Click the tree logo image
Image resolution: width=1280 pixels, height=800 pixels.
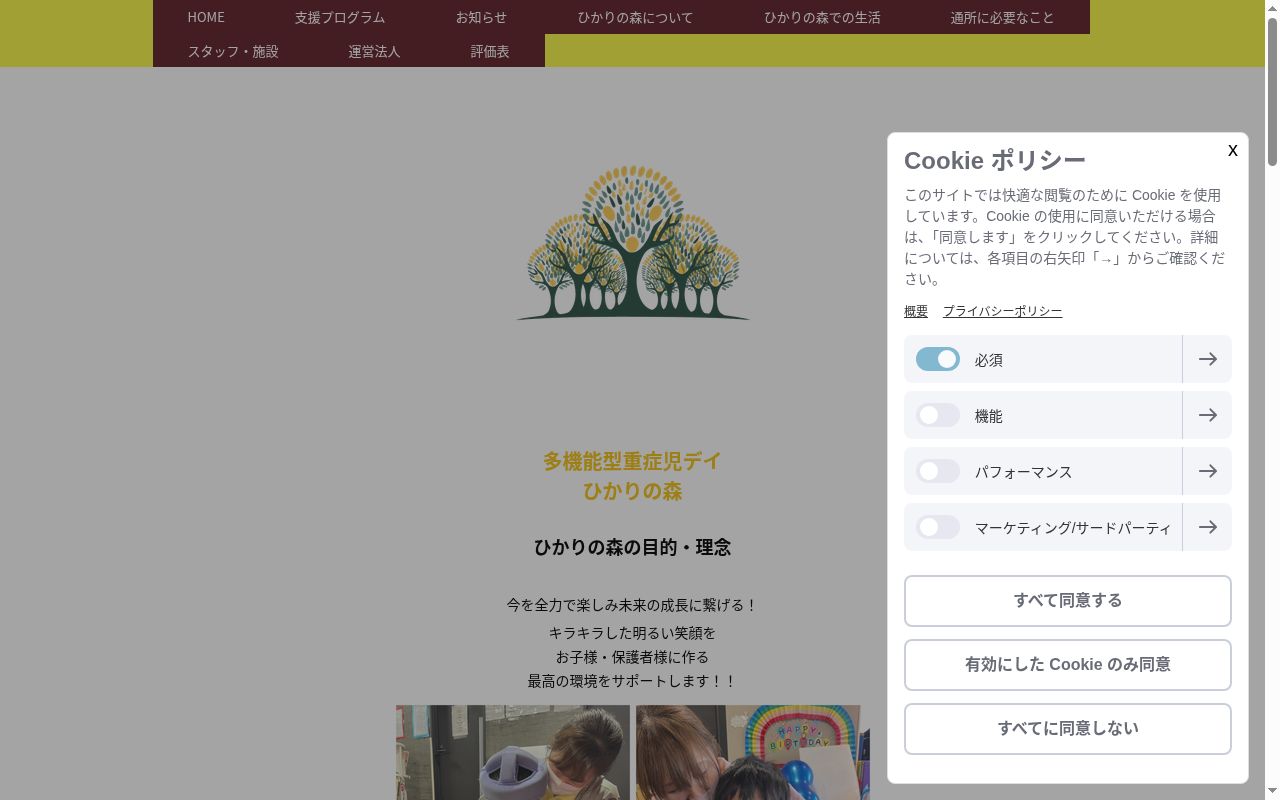point(633,243)
